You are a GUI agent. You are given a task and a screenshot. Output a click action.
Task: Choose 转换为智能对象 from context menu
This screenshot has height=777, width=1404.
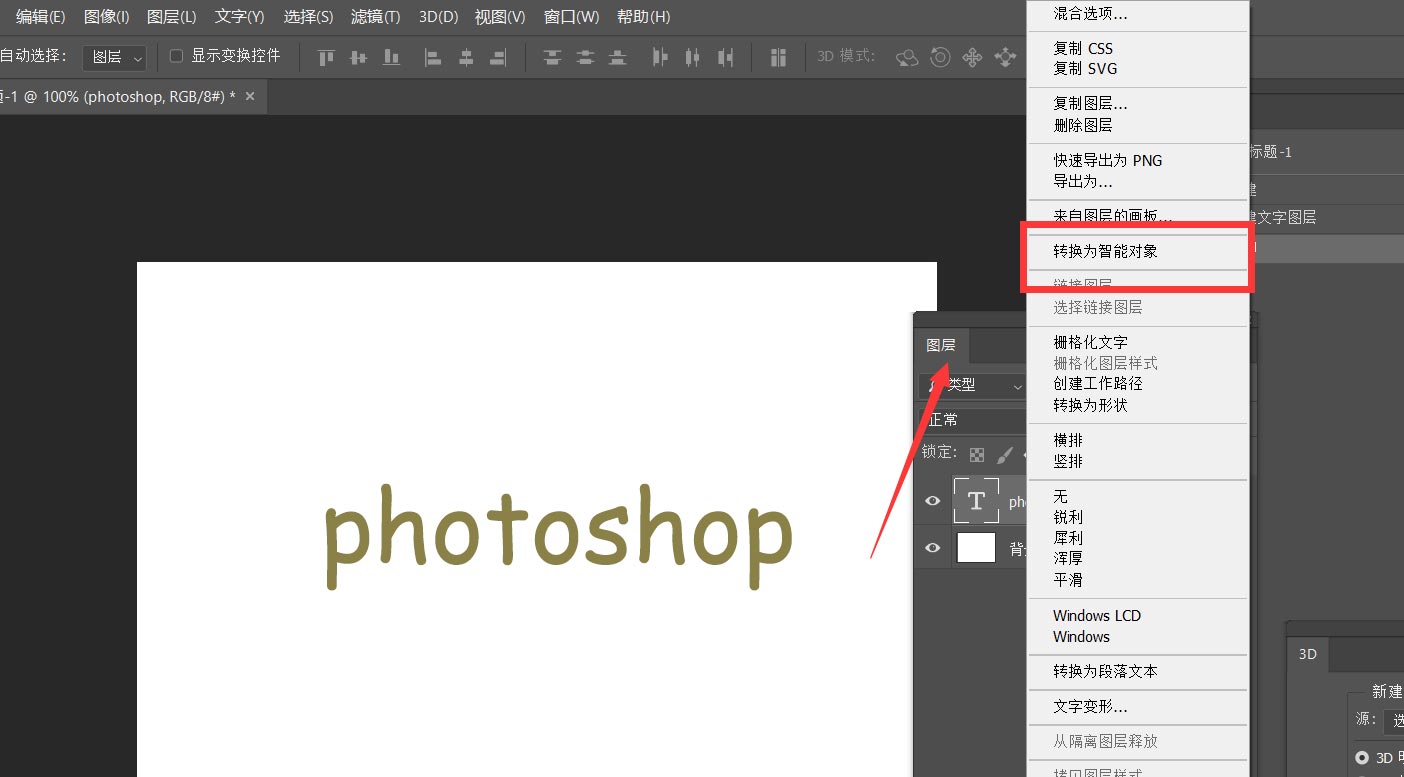pyautogui.click(x=1138, y=252)
